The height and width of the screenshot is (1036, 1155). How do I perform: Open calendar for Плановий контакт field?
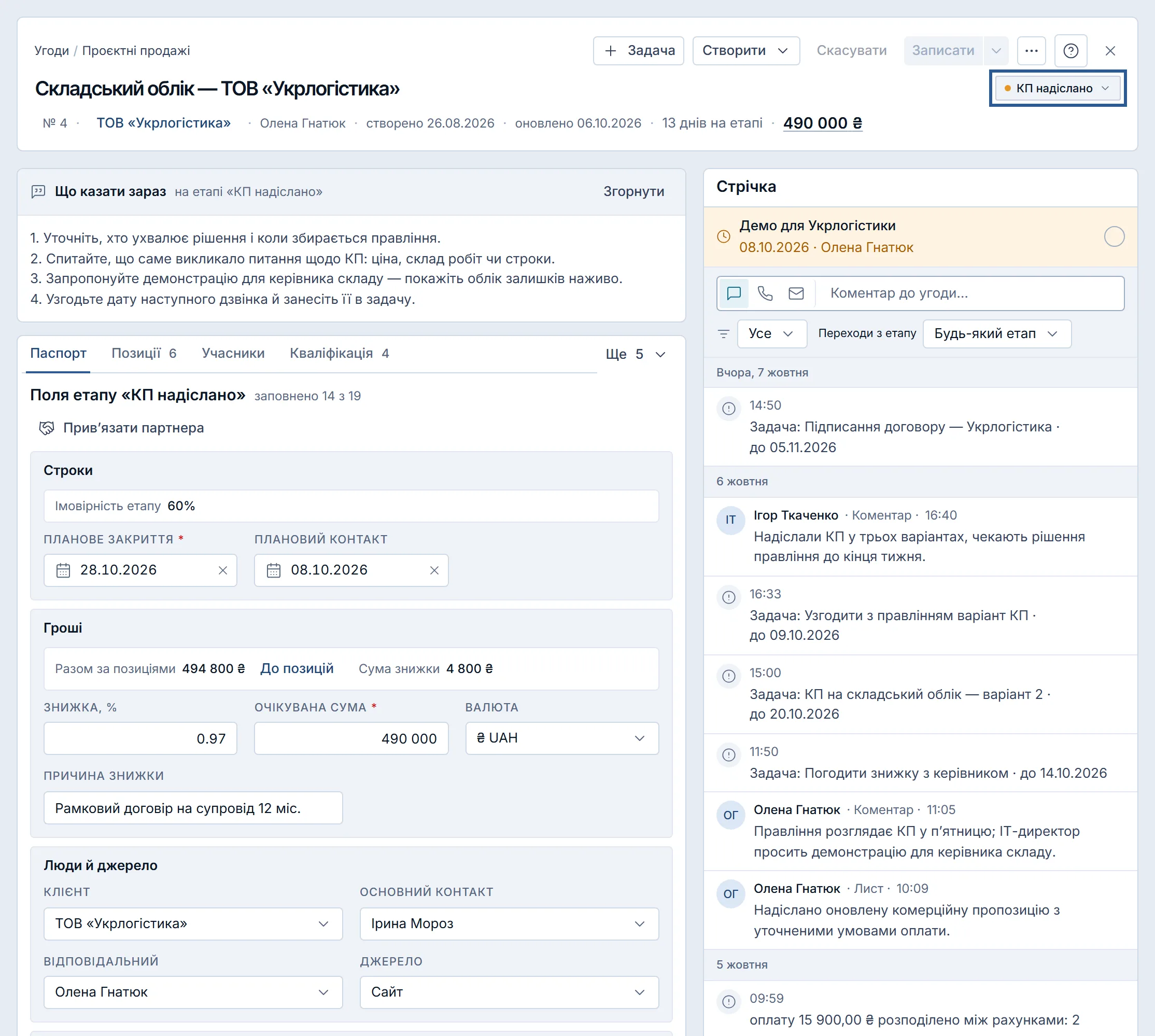point(274,570)
